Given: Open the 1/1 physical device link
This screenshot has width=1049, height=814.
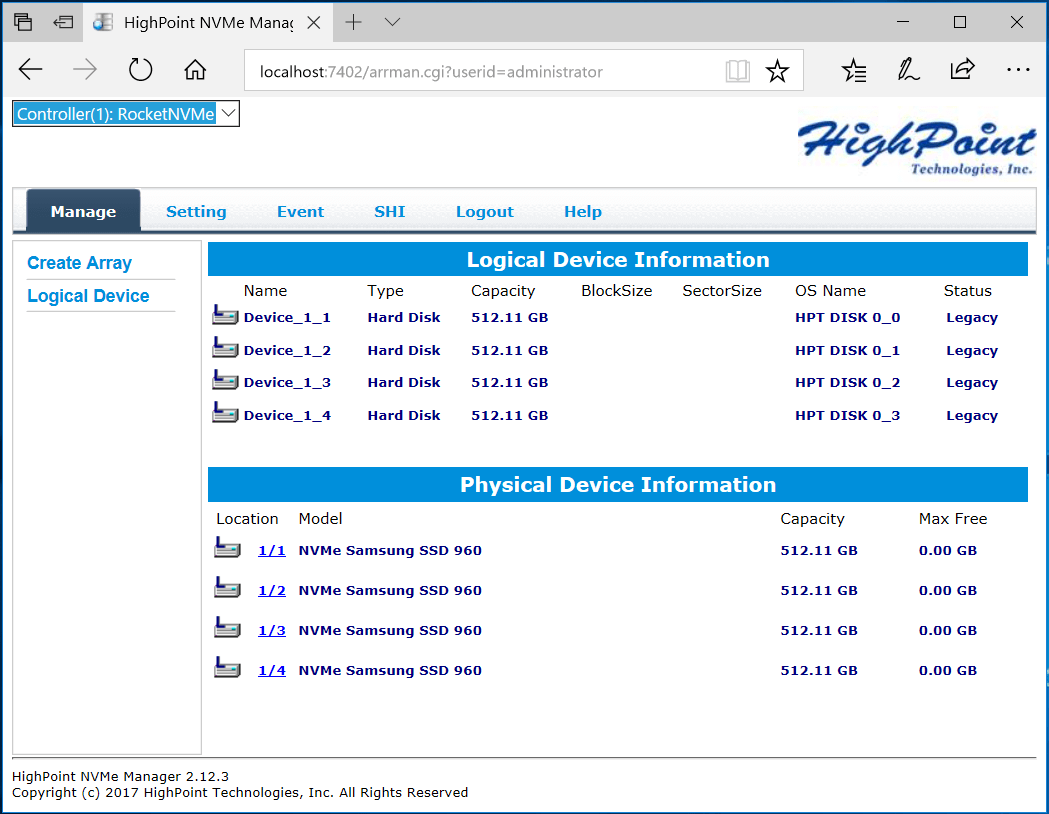Looking at the screenshot, I should pyautogui.click(x=272, y=550).
